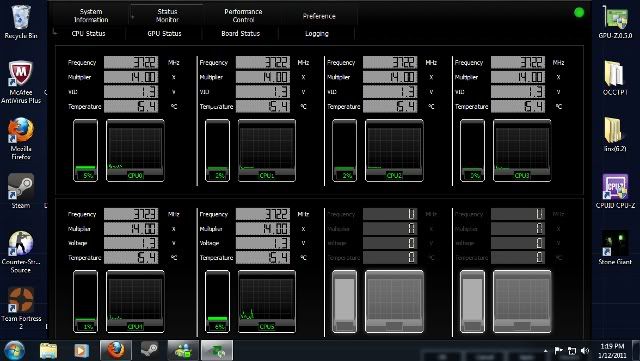This screenshot has width=640, height=361.
Task: Click the CPU1 Frequency value field
Action: click(263, 62)
